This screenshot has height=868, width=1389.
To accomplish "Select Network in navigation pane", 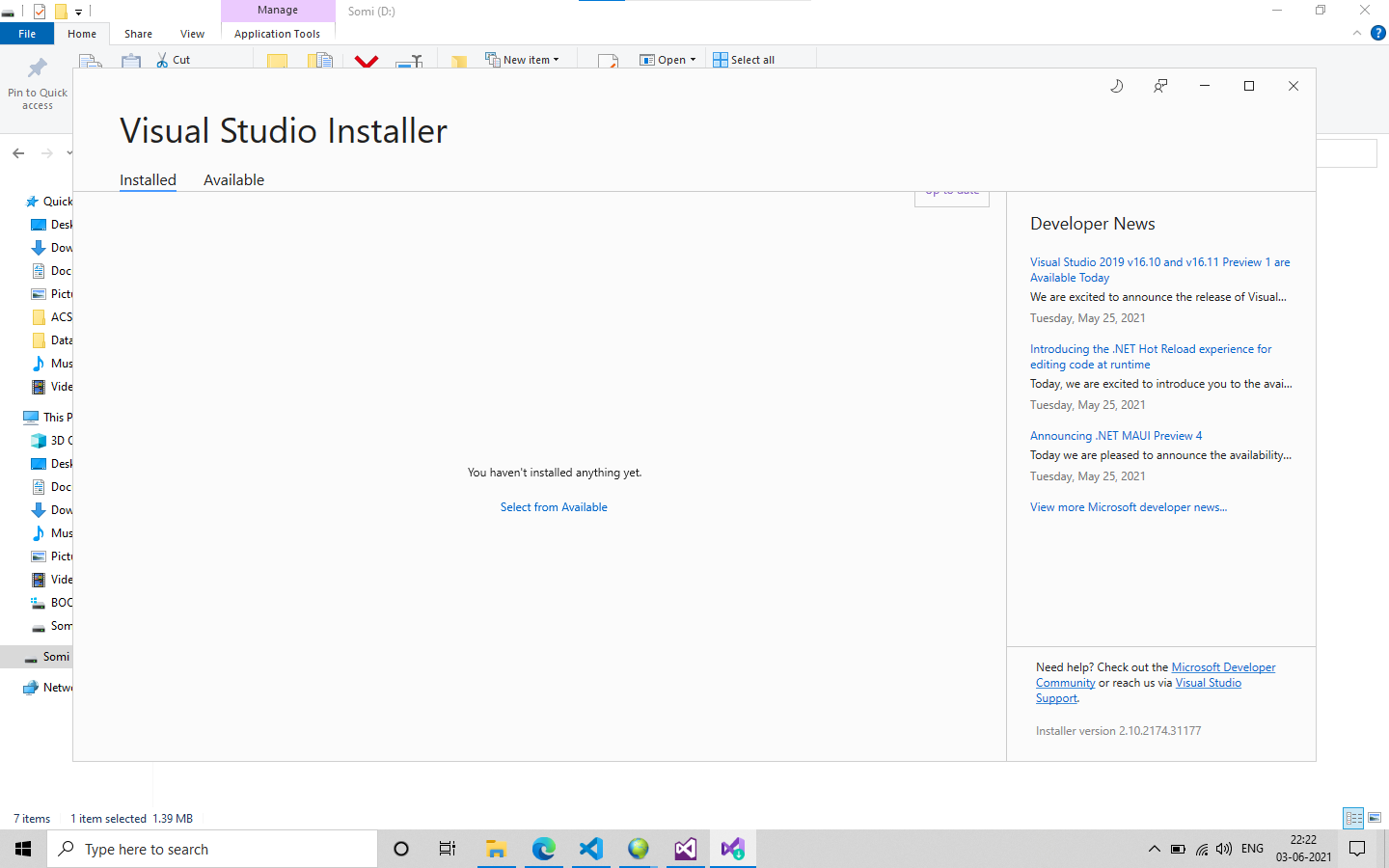I will [x=48, y=688].
